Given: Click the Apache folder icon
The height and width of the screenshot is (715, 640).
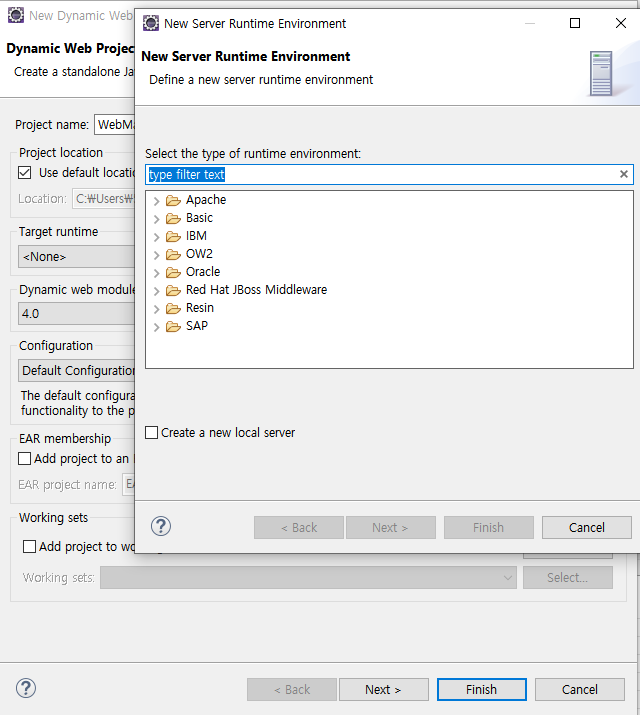Looking at the screenshot, I should [x=173, y=200].
